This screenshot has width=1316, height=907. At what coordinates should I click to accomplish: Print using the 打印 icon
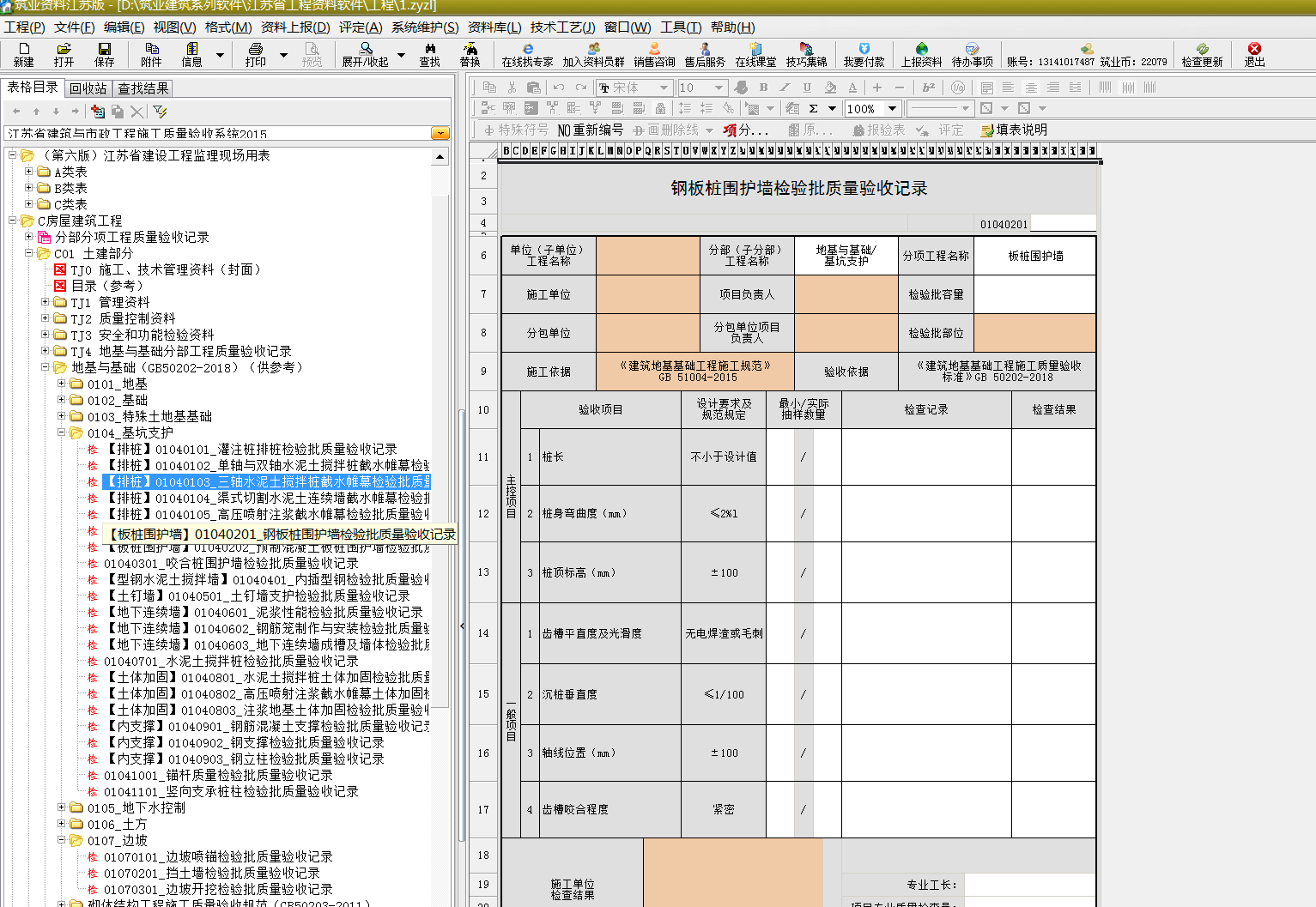click(255, 55)
